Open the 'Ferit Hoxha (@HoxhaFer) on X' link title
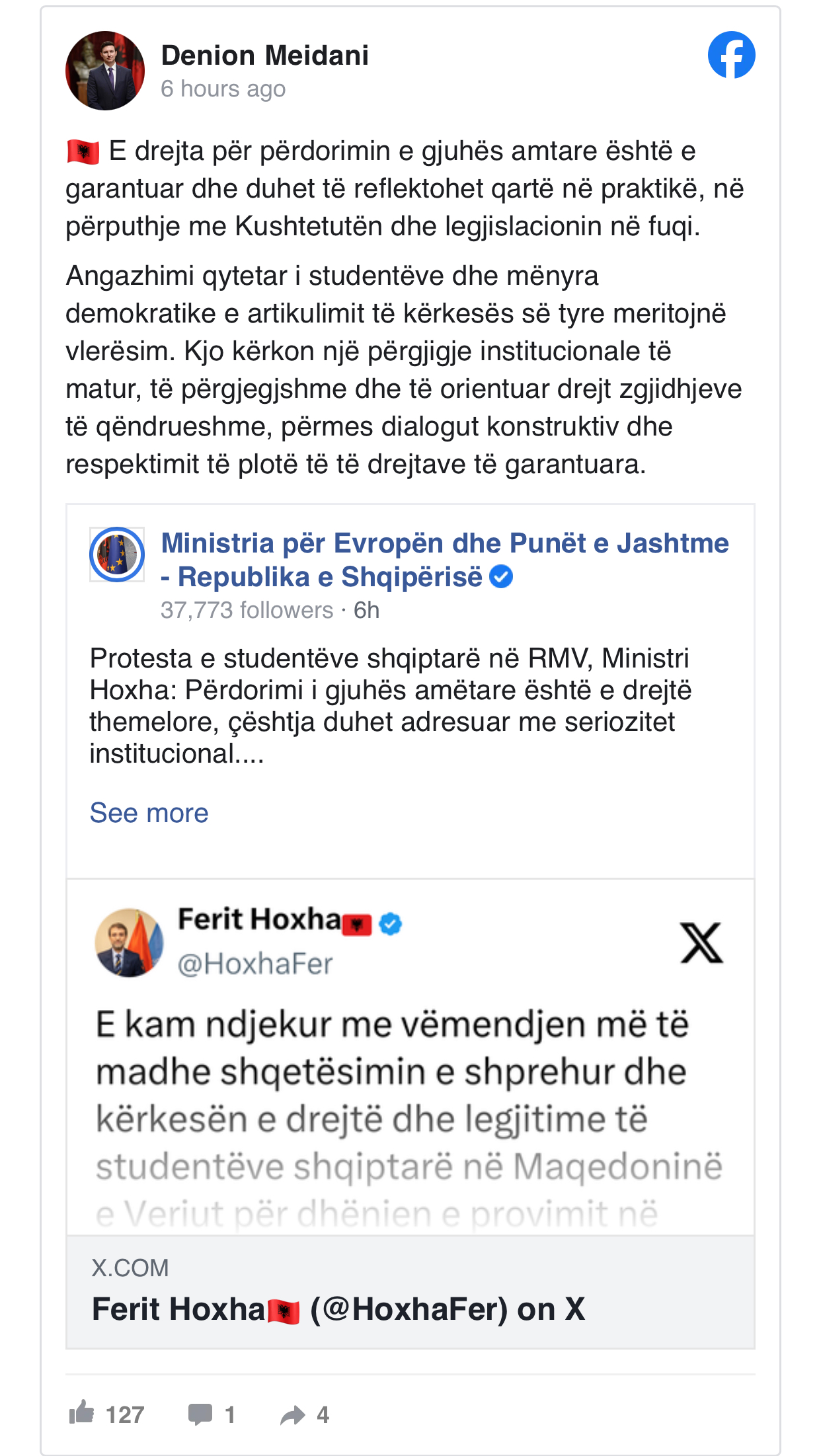The width and height of the screenshot is (821, 1456). pyautogui.click(x=338, y=1309)
